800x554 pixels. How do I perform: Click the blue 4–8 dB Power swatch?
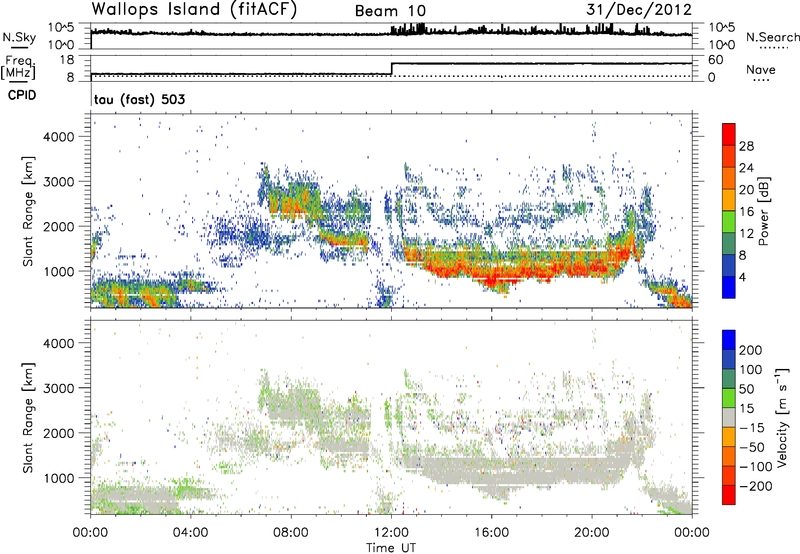click(x=729, y=266)
